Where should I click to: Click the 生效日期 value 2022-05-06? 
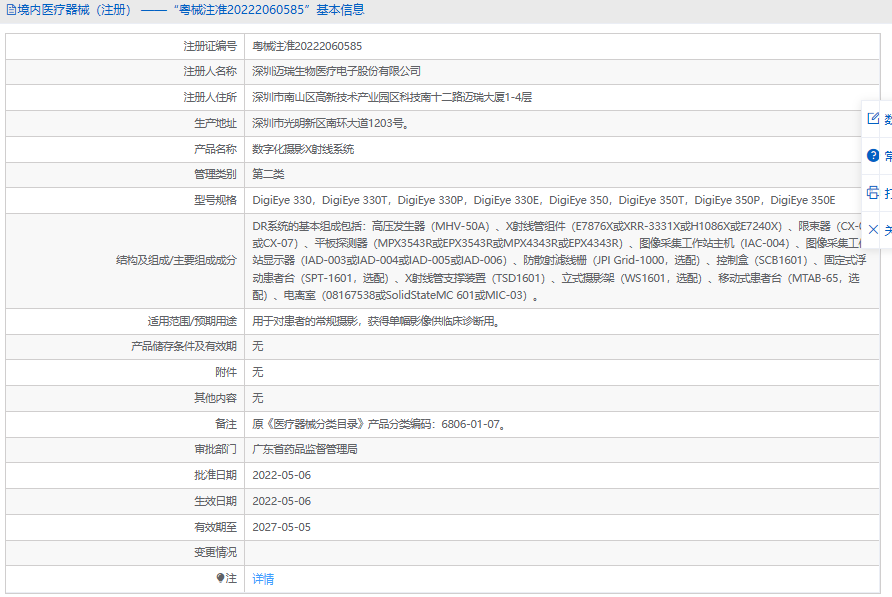pyautogui.click(x=282, y=501)
